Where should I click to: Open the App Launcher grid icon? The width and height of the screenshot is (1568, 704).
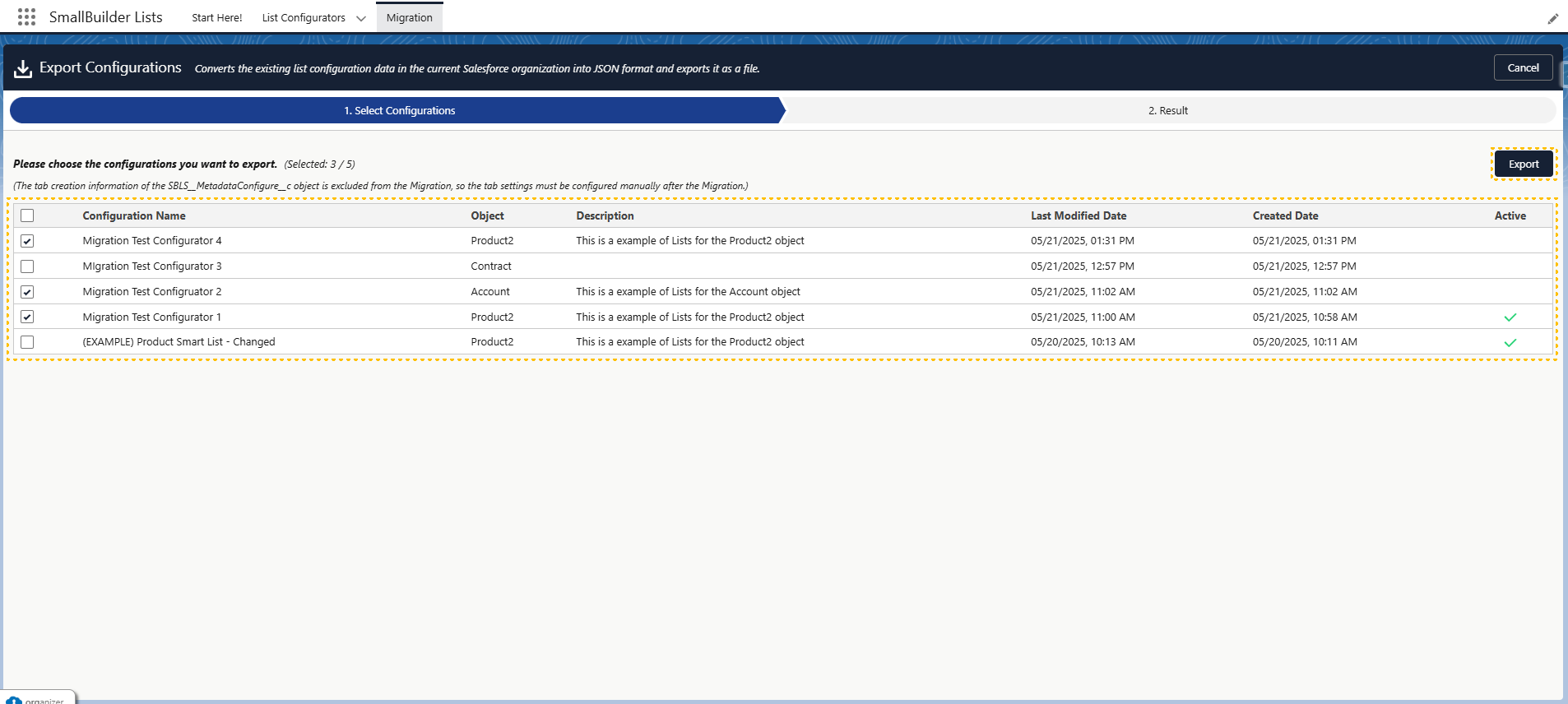coord(26,17)
